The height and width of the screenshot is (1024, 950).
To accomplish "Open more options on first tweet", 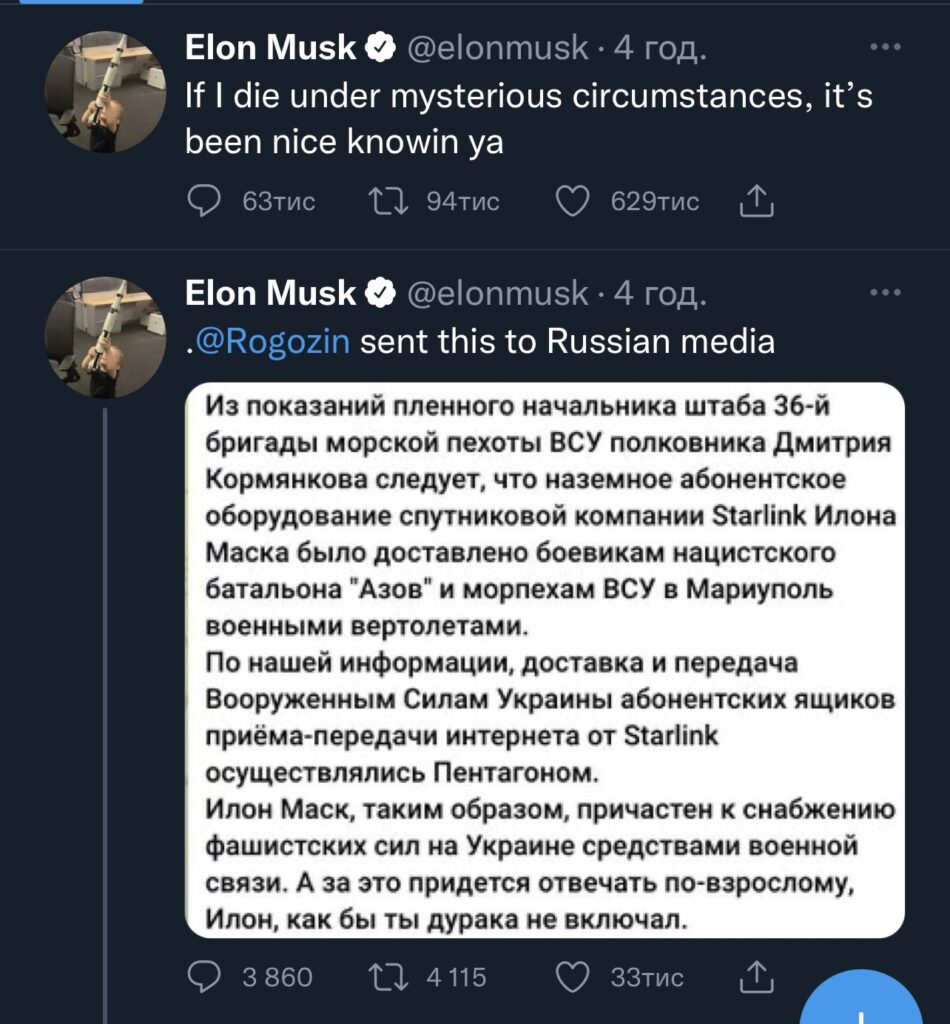I will [886, 46].
